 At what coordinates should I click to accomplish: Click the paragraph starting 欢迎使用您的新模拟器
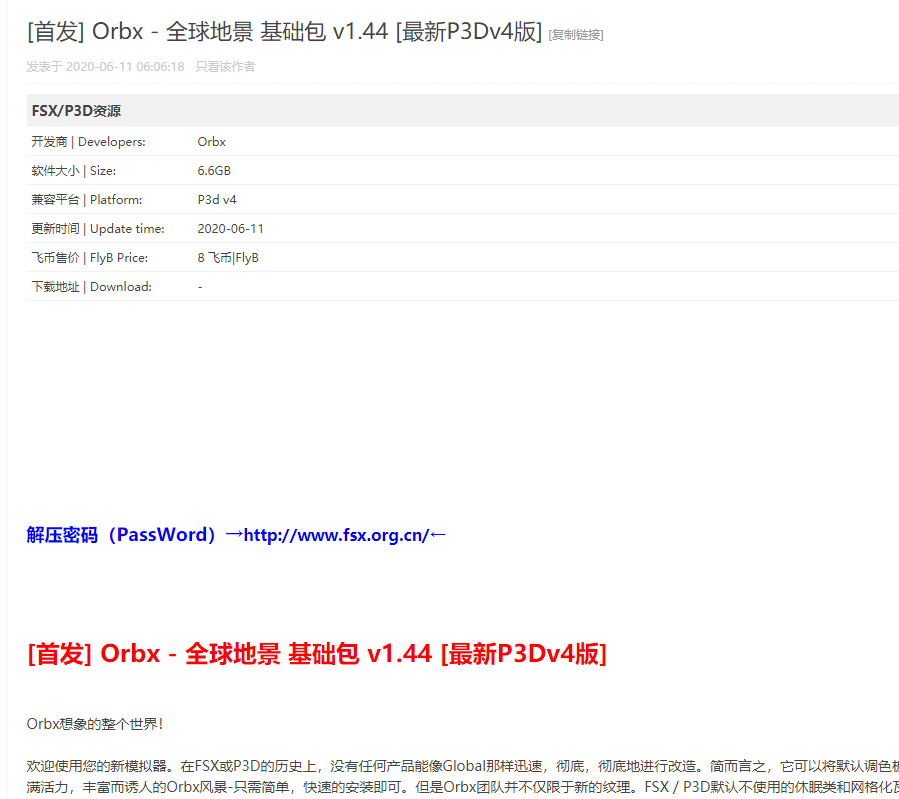point(462,777)
